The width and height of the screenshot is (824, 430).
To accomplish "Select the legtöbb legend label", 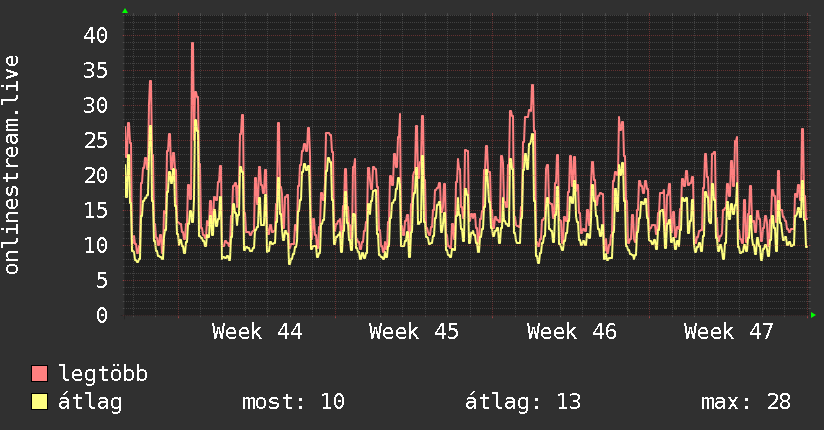I will click(x=103, y=374).
